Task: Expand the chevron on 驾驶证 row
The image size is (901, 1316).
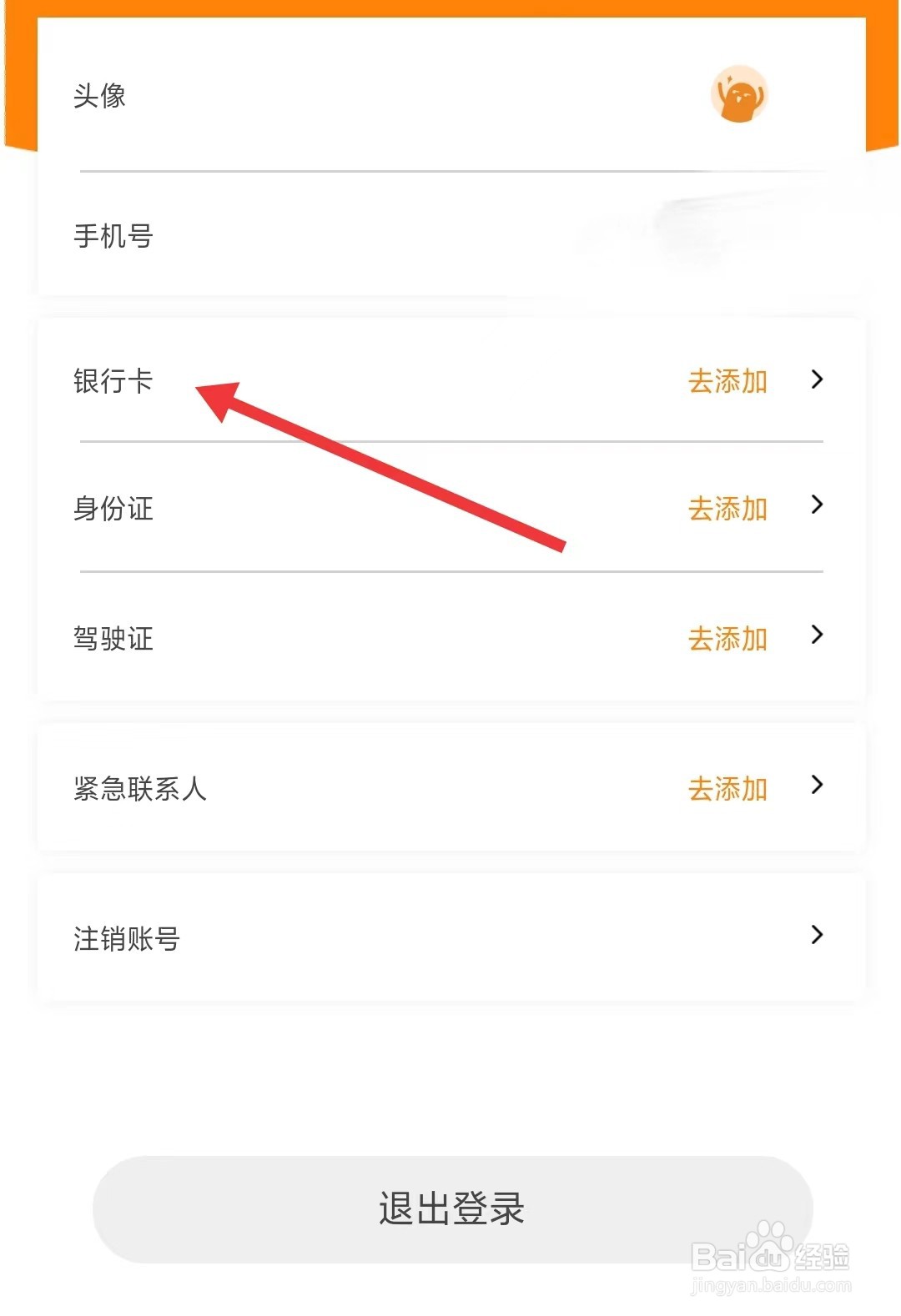Action: point(817,635)
